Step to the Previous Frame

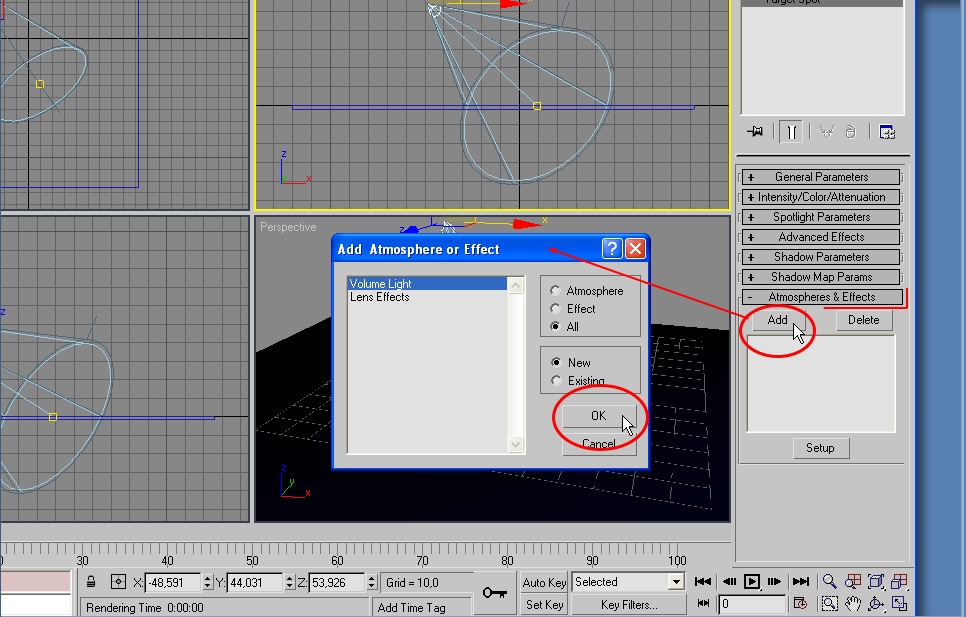coord(729,581)
